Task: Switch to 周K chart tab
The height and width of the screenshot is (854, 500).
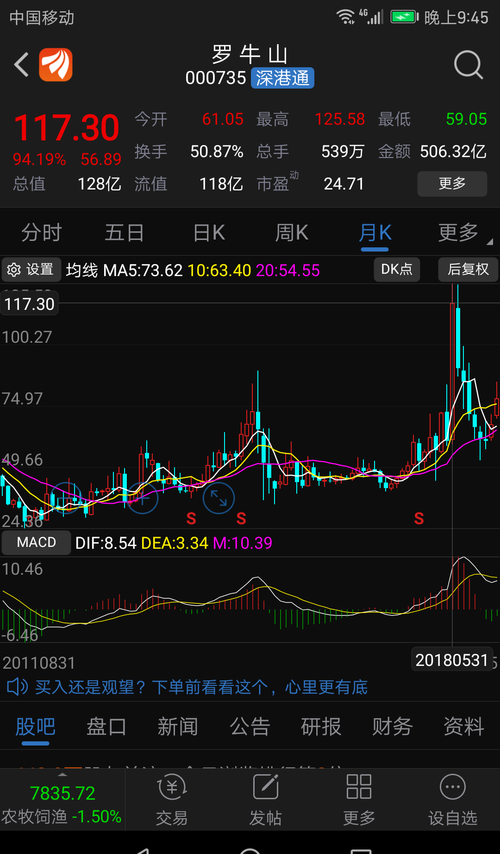Action: tap(291, 233)
